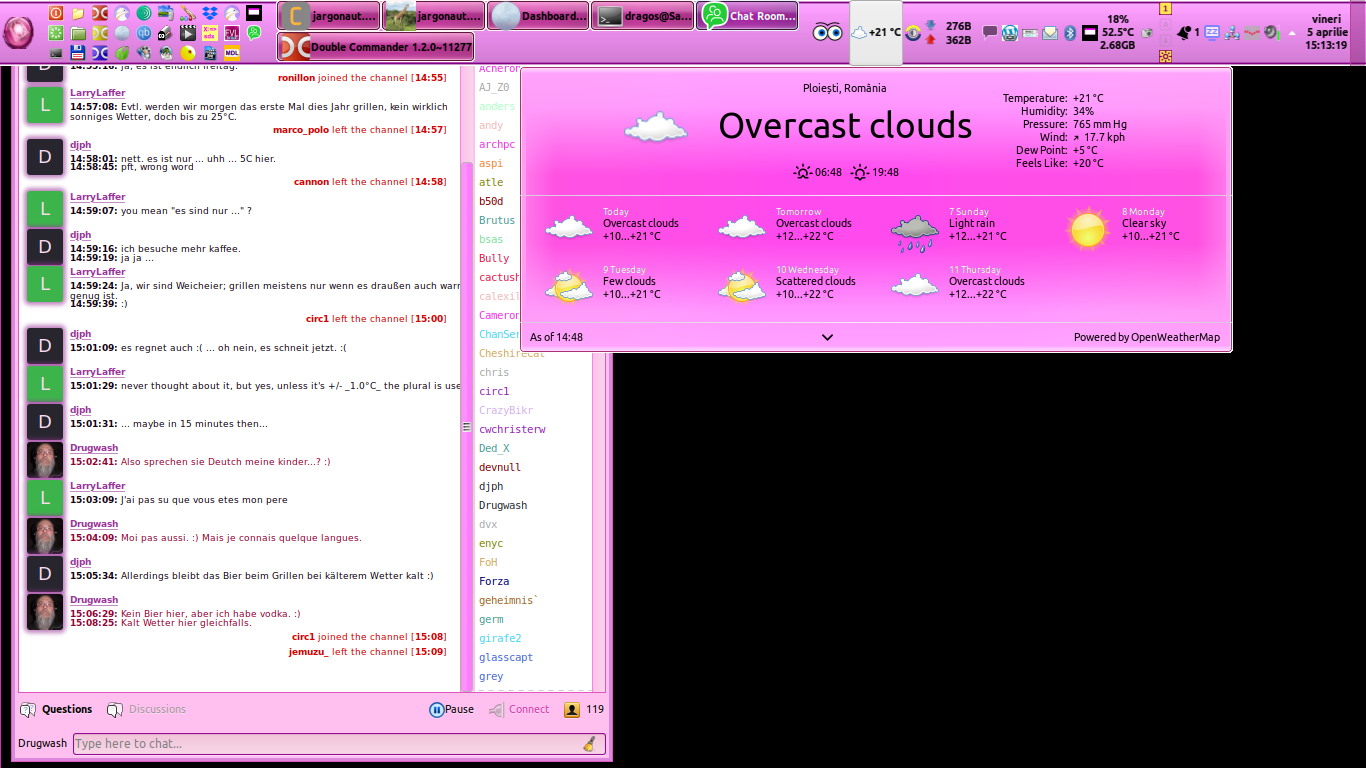1366x768 pixels.
Task: Open the yellow folder launcher
Action: click(x=78, y=13)
